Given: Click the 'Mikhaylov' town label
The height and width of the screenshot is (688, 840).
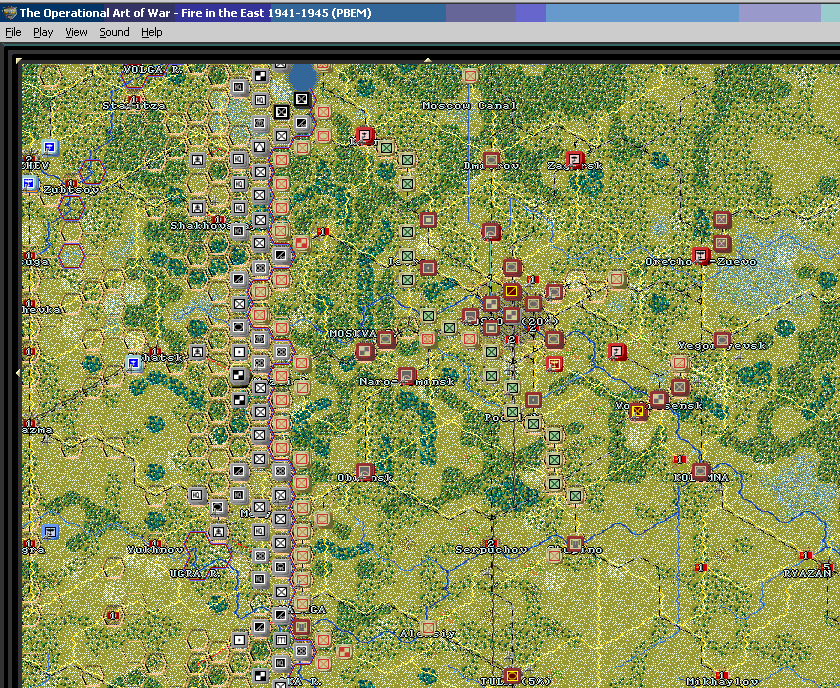Looking at the screenshot, I should click(x=722, y=682).
